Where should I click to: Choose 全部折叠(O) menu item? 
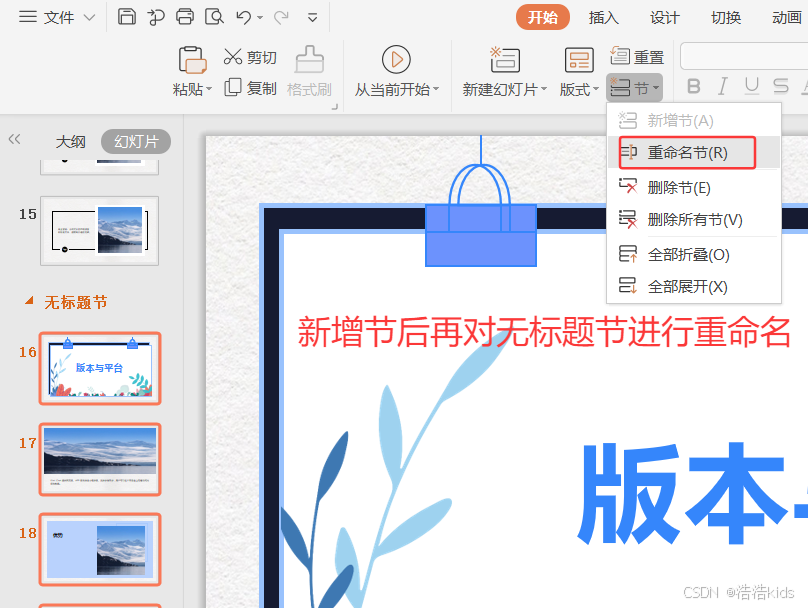pyautogui.click(x=694, y=255)
